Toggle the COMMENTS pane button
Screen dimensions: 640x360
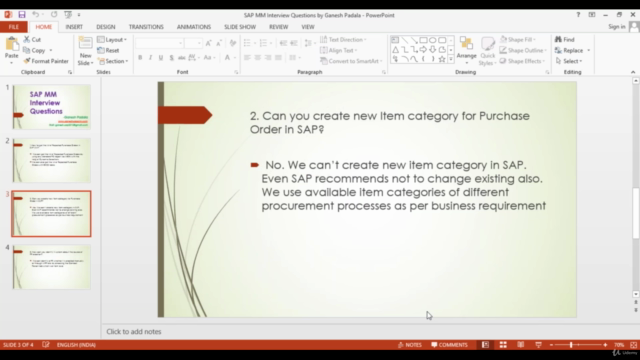(x=449, y=345)
